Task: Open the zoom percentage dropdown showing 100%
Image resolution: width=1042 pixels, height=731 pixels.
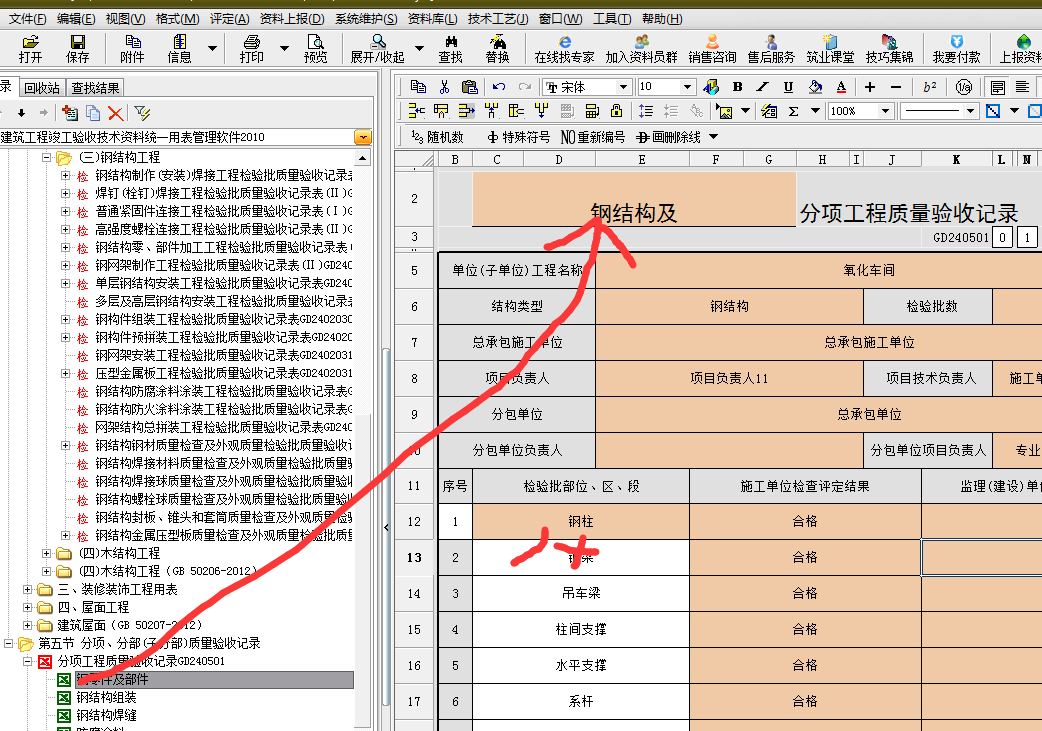Action: [x=886, y=111]
